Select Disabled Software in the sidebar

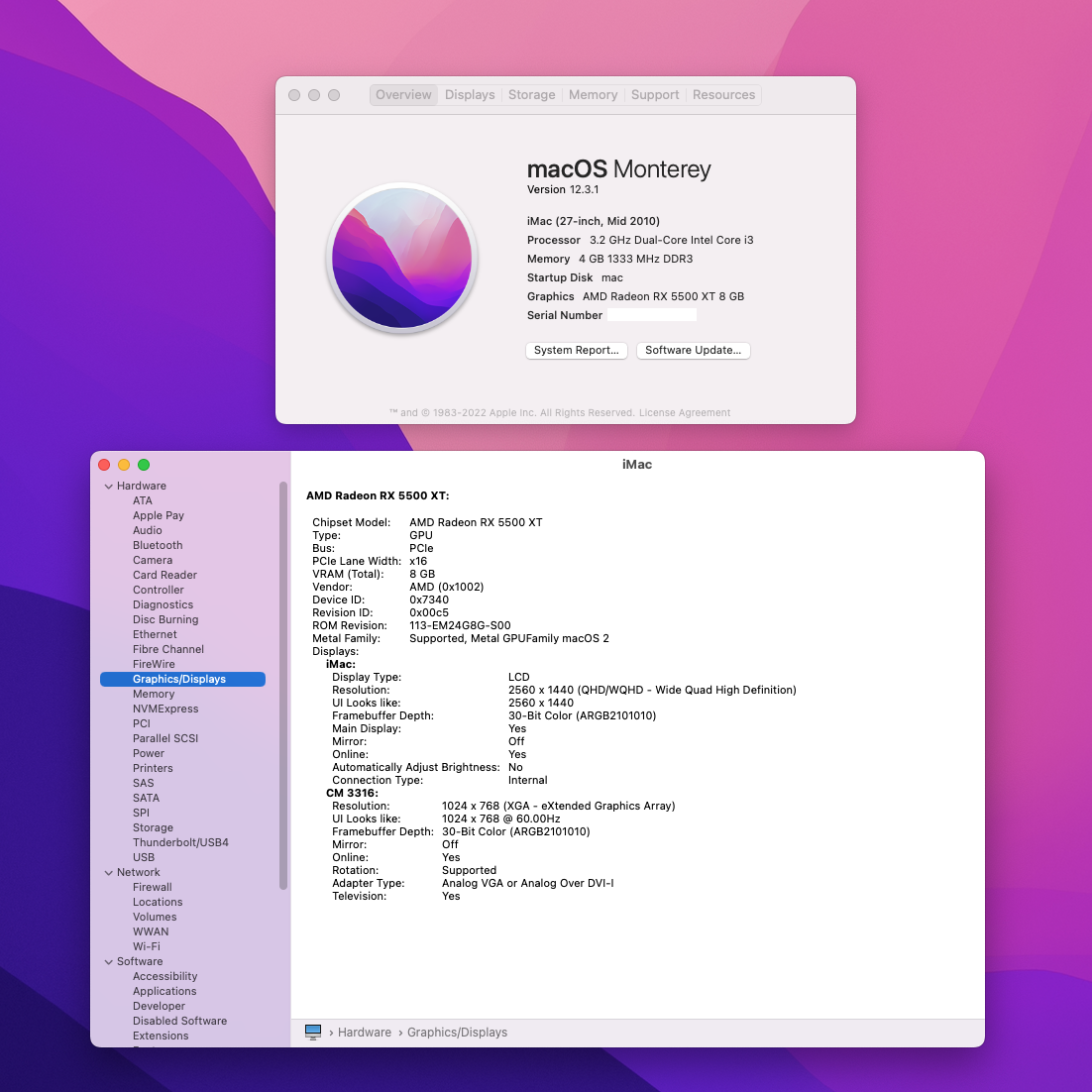point(179,1021)
